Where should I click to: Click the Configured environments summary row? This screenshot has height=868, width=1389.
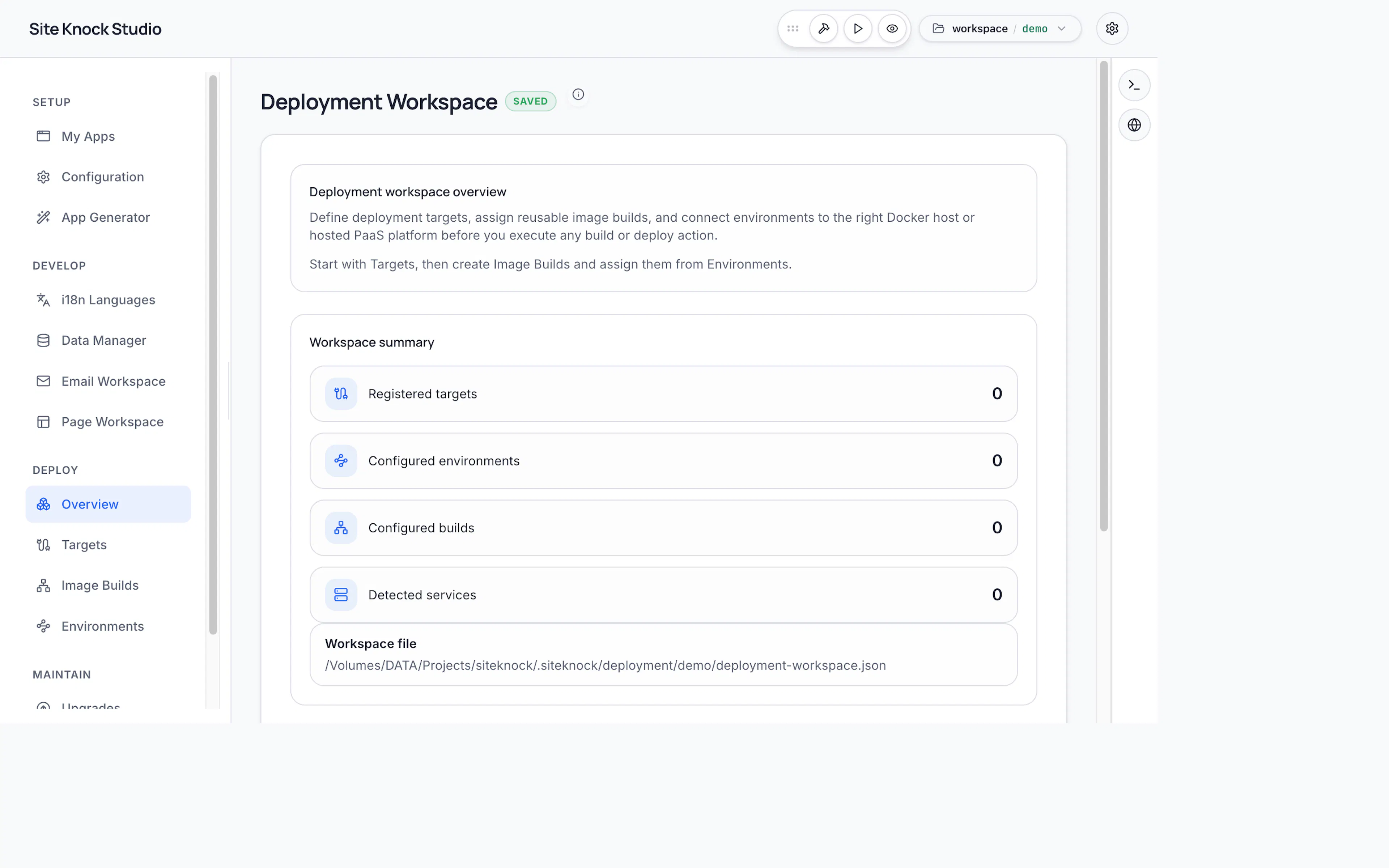[x=663, y=461]
